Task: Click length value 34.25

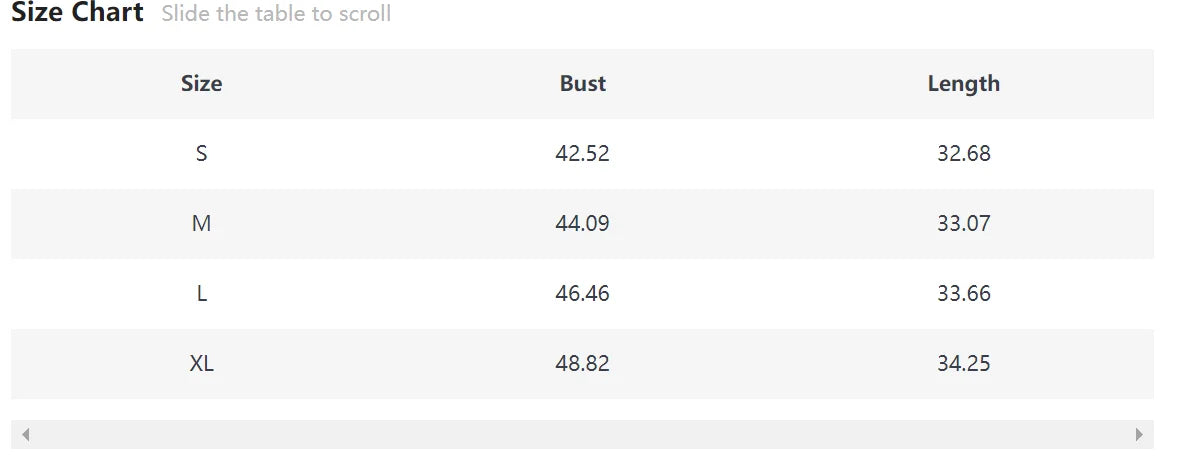Action: (963, 363)
